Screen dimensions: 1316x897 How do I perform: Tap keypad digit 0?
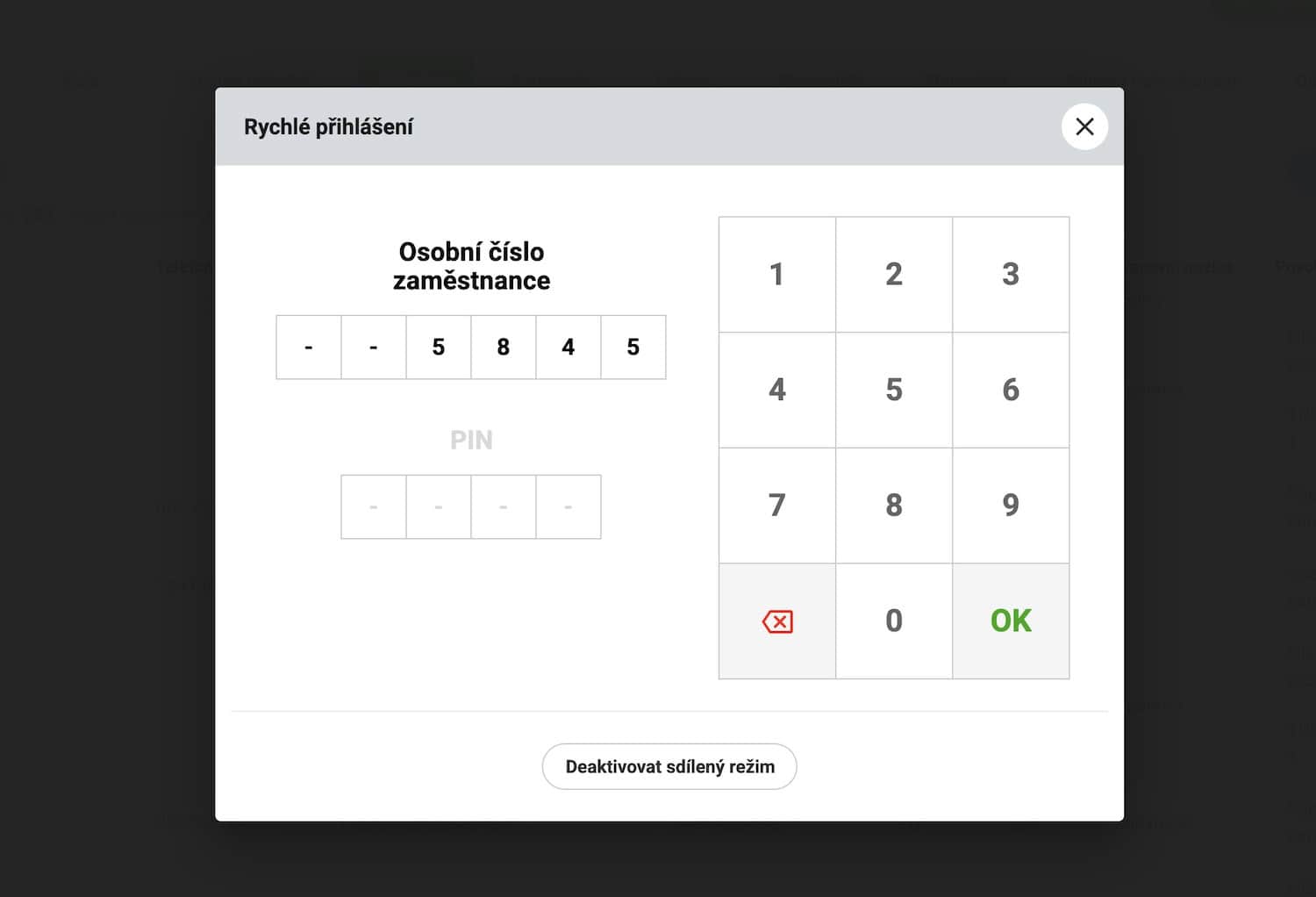click(x=894, y=621)
